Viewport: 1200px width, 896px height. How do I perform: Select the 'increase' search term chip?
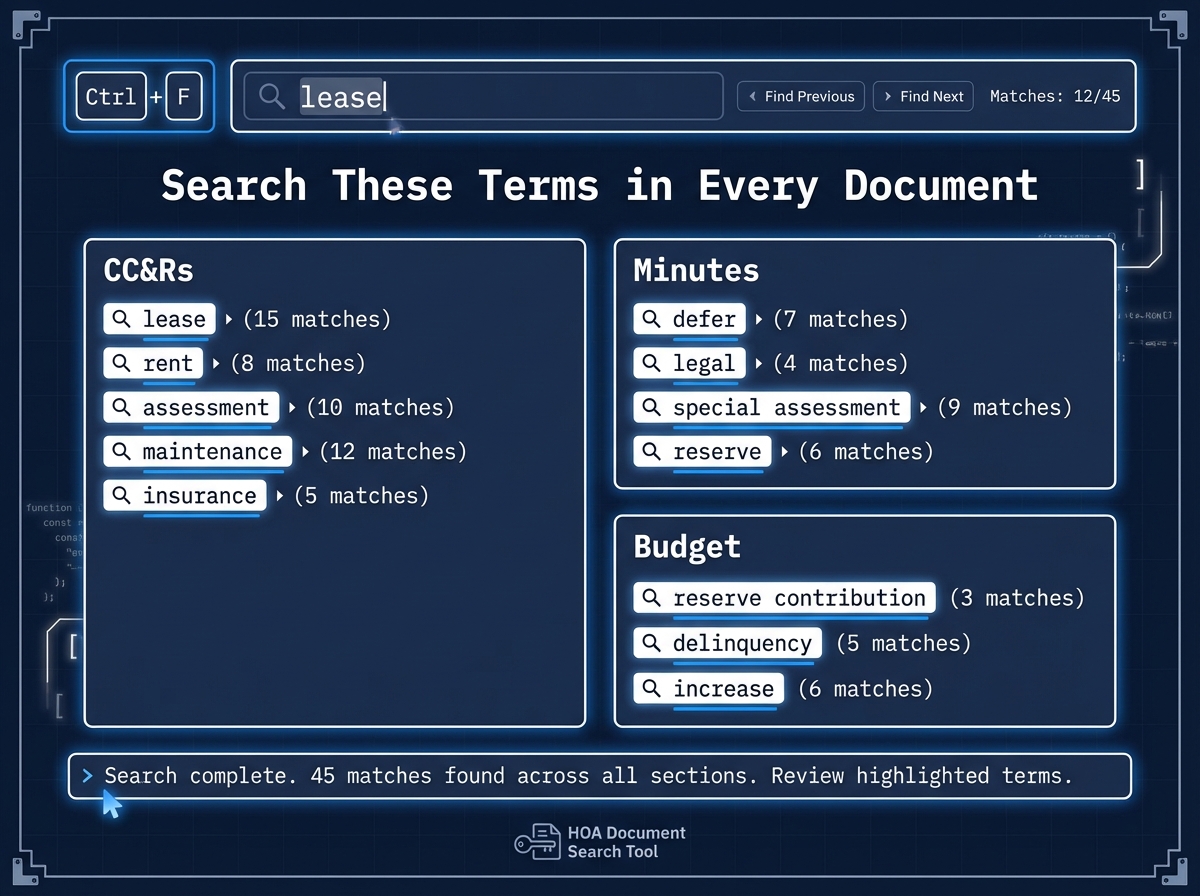coord(709,689)
